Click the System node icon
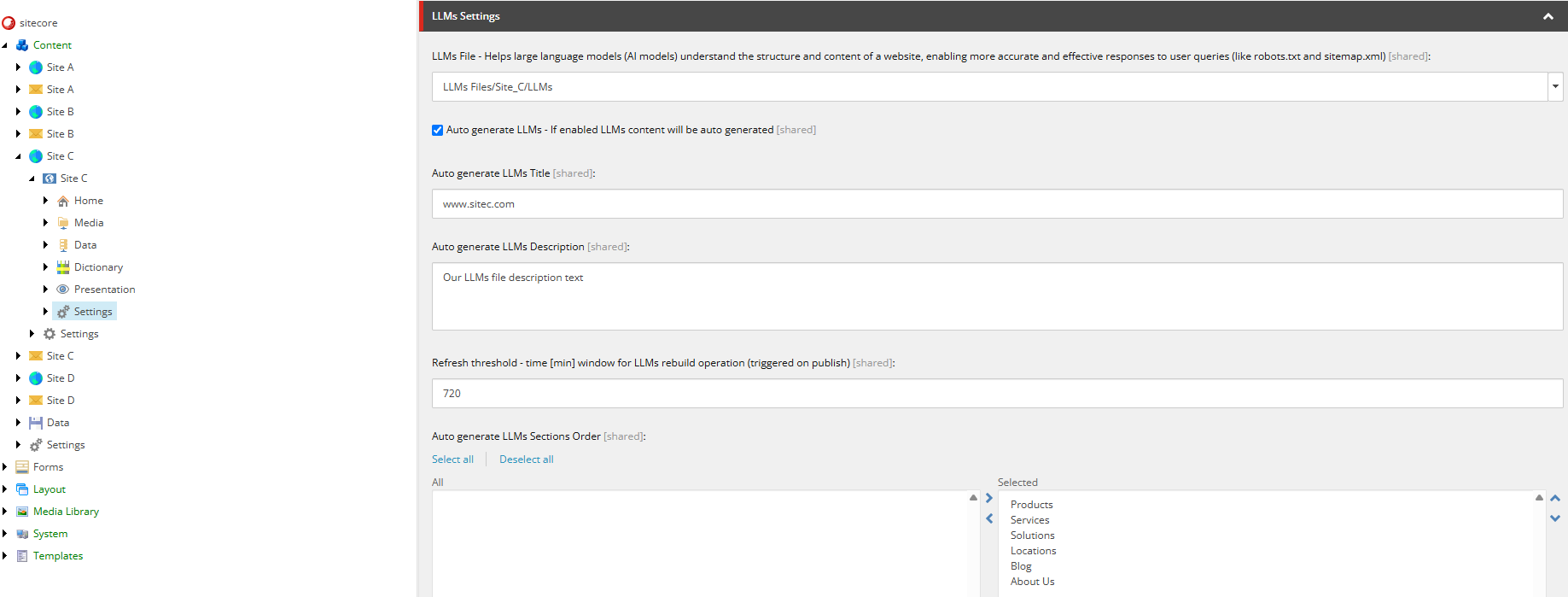The width and height of the screenshot is (1568, 597). [22, 534]
